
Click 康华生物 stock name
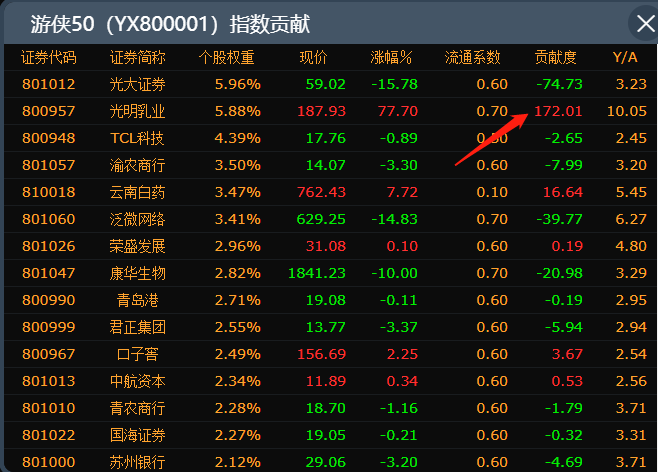click(138, 273)
